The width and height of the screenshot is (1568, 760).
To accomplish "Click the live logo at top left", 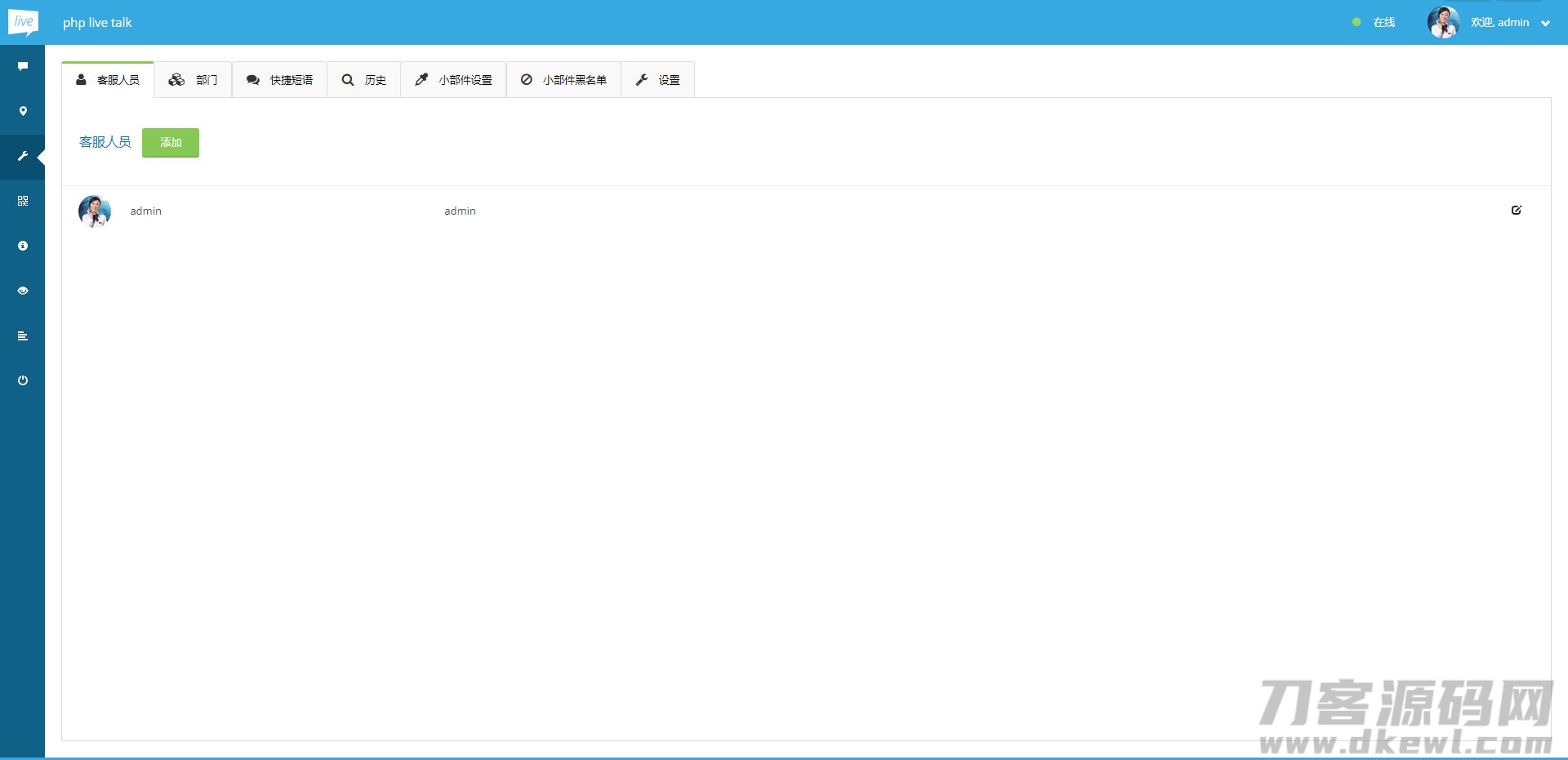I will tap(23, 22).
